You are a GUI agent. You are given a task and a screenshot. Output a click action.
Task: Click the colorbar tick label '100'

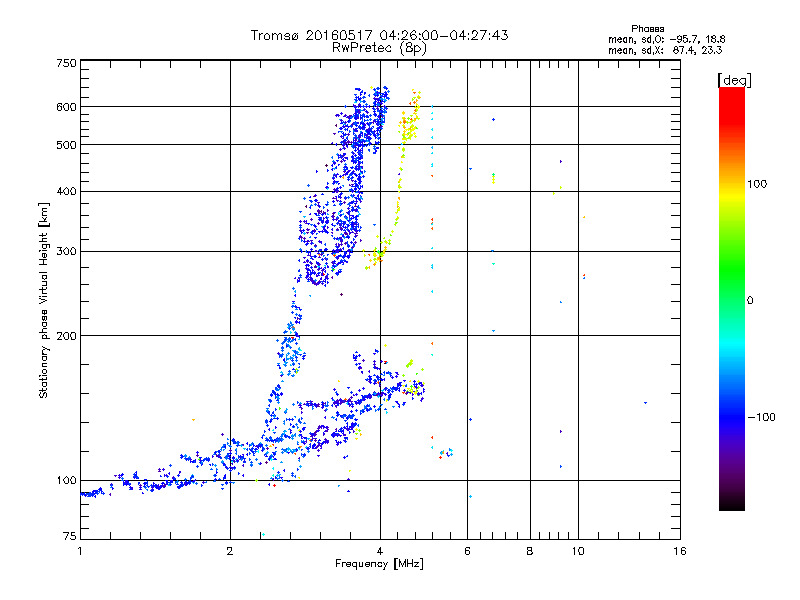point(757,184)
